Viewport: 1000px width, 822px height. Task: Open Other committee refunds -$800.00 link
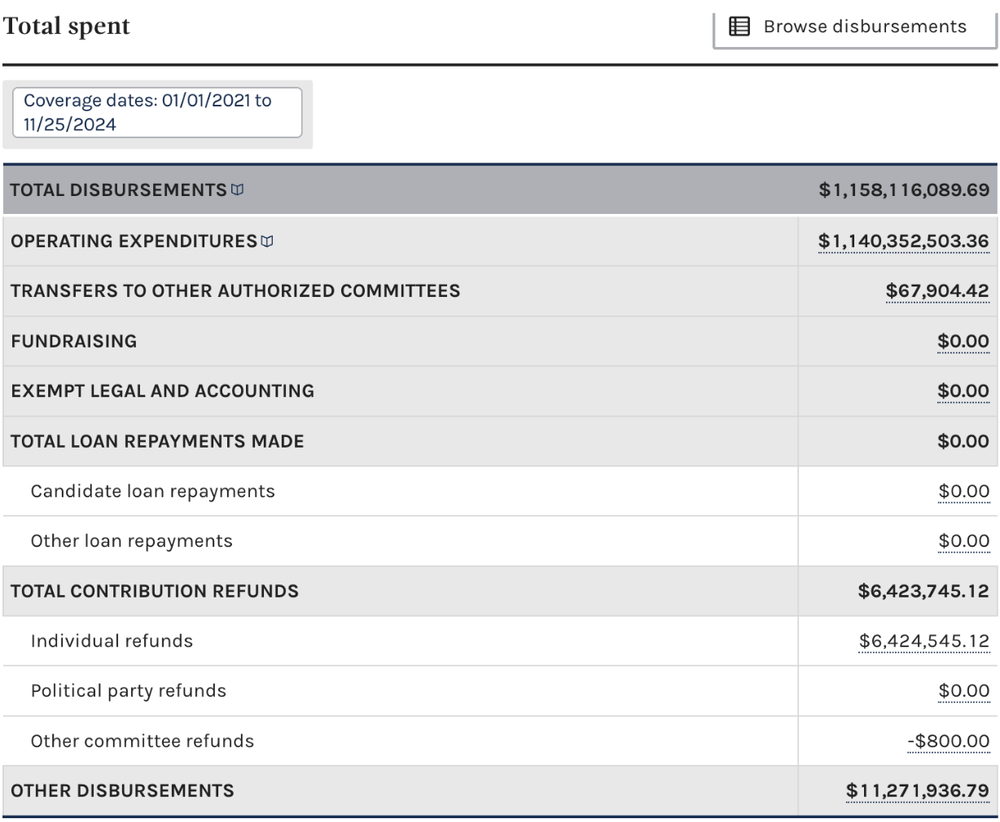coord(948,741)
